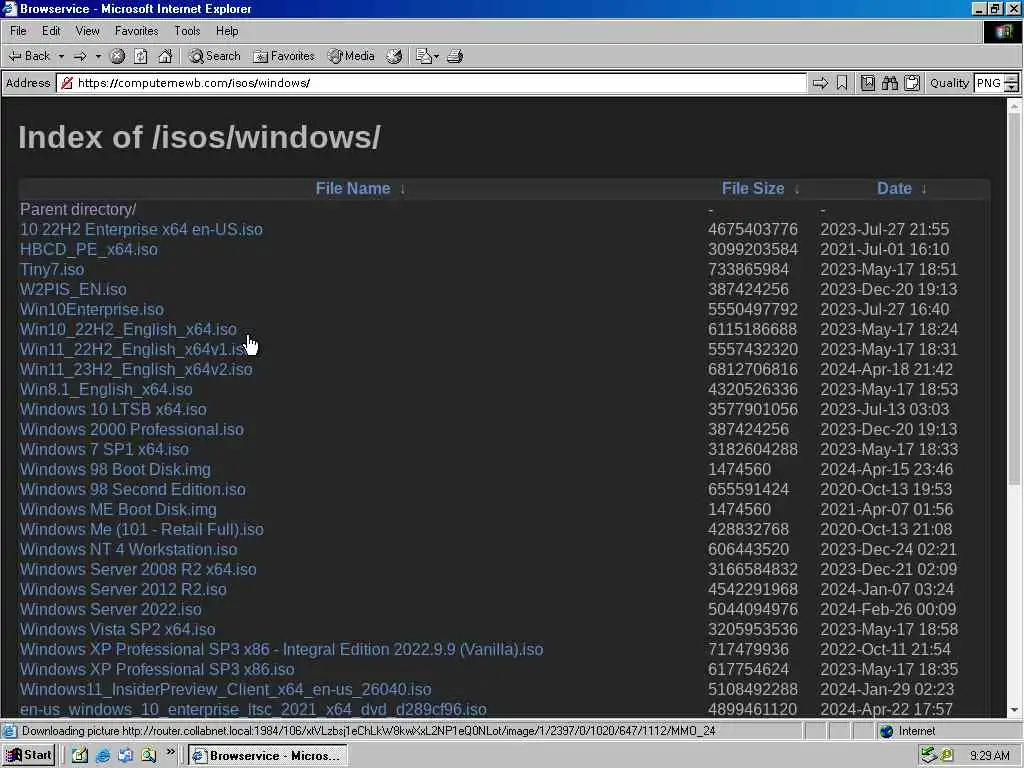Click the Windows 7 SP1 x64.iso link
This screenshot has width=1024, height=768.
[x=104, y=449]
